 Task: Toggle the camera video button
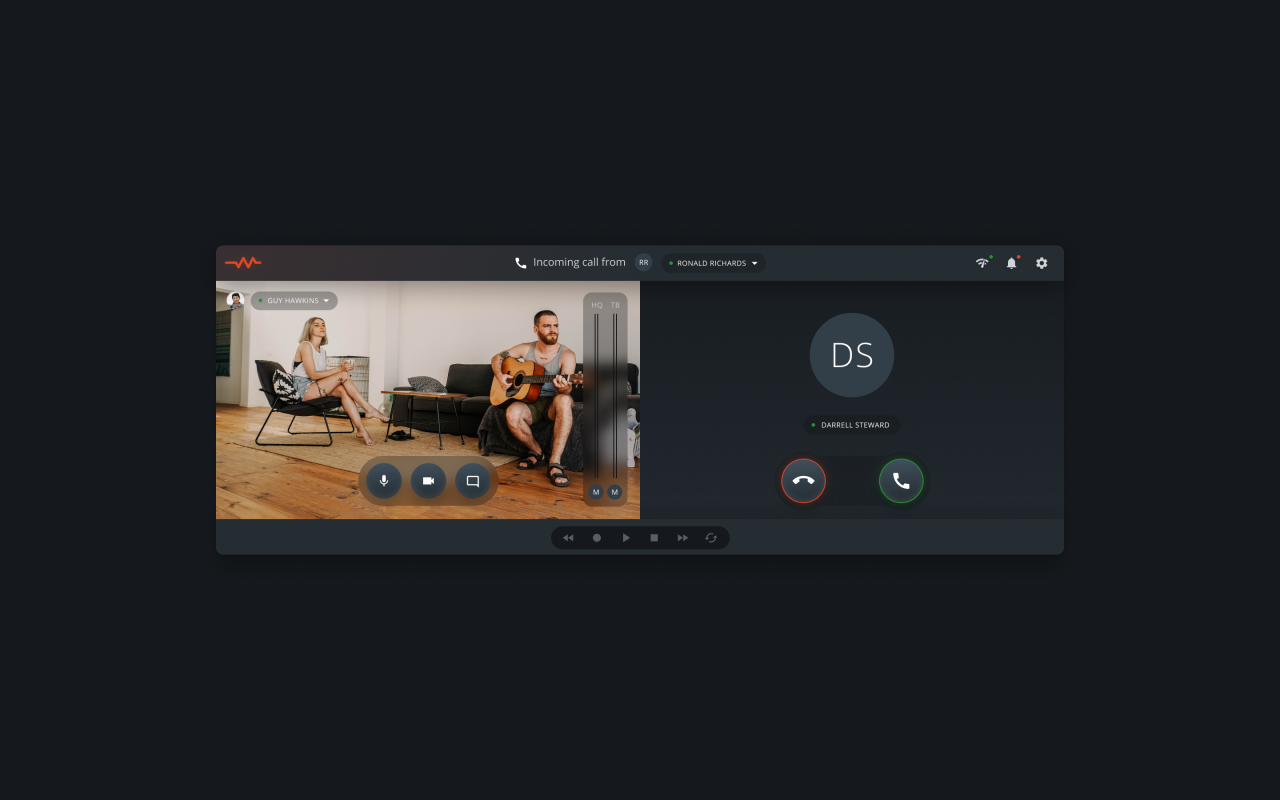click(428, 481)
